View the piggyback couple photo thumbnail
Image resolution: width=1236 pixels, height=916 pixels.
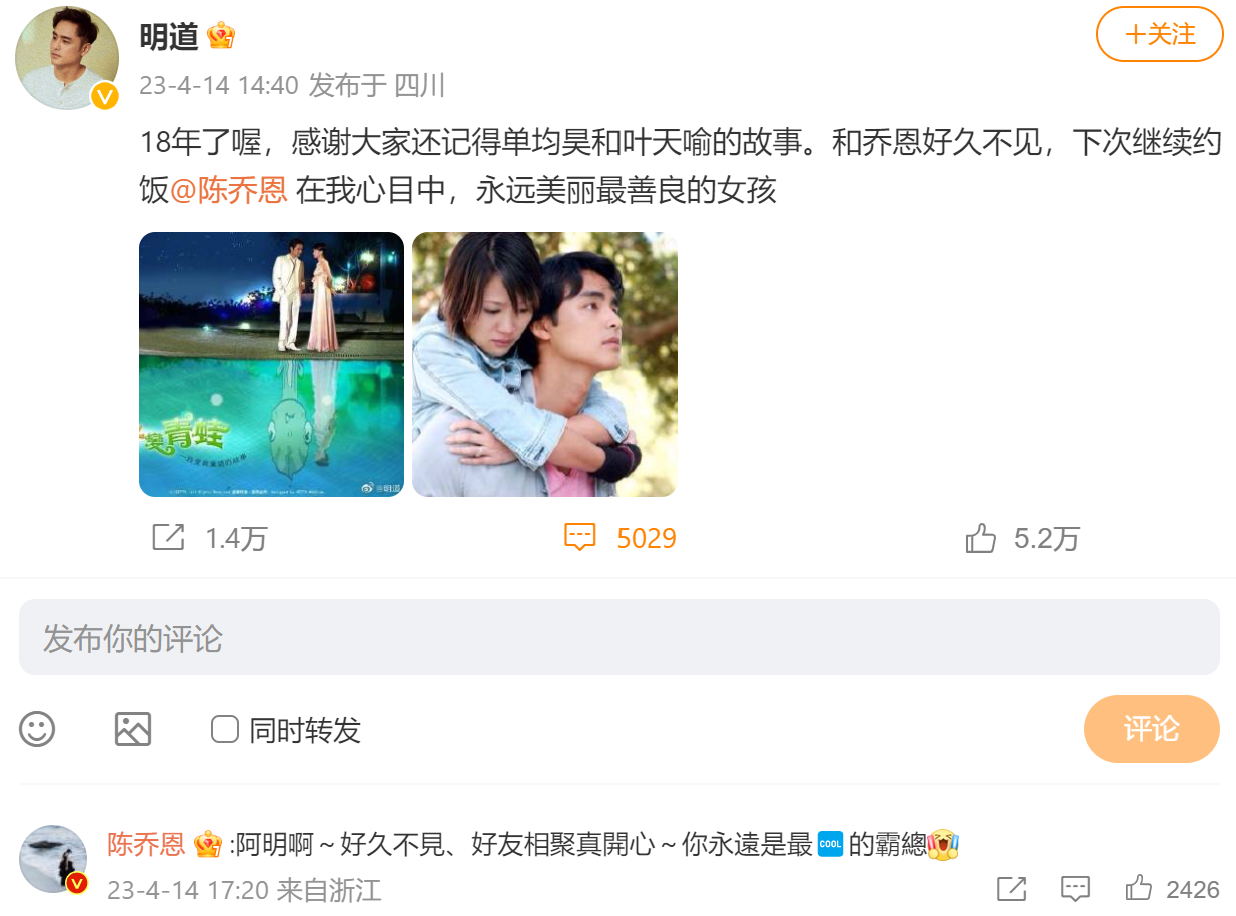click(545, 364)
